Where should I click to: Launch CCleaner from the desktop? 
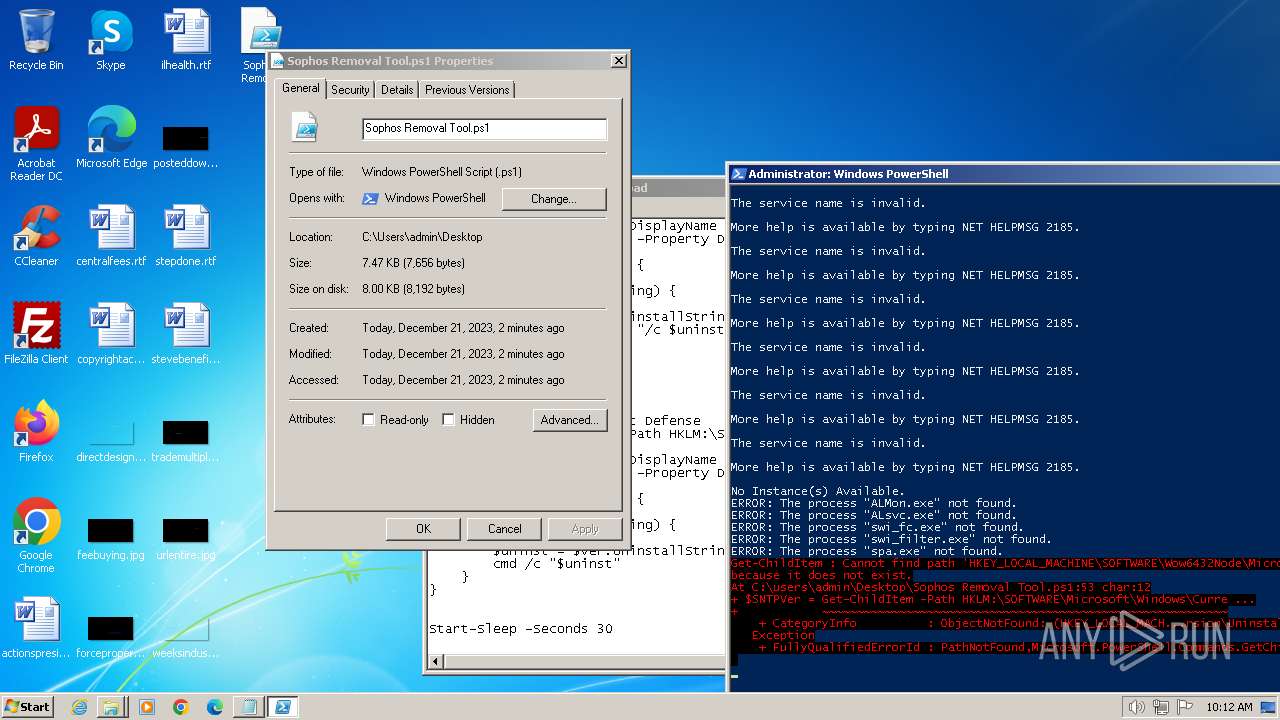coord(36,236)
